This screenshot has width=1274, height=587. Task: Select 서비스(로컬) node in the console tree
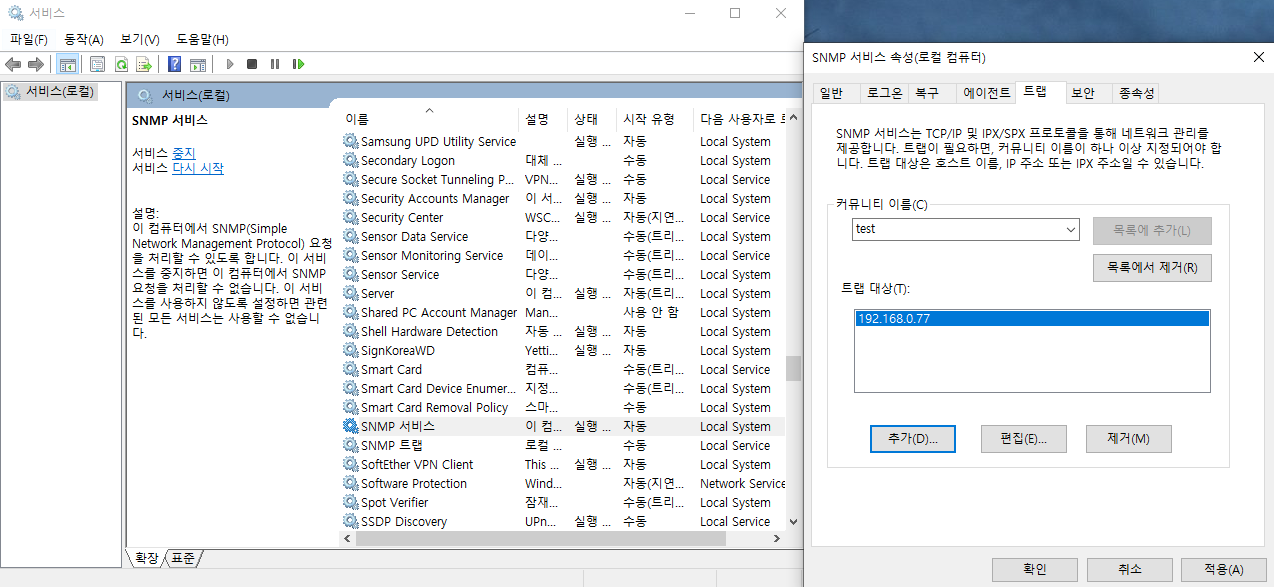[50, 92]
